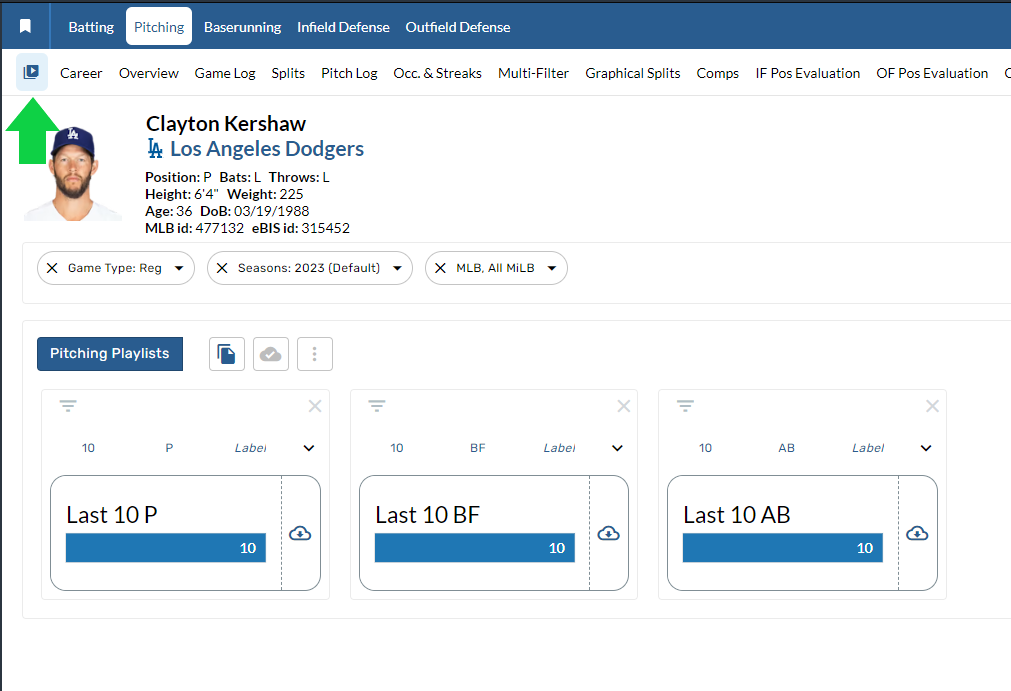Click the Last 10 P blue progress bar
The image size is (1011, 691).
166,548
